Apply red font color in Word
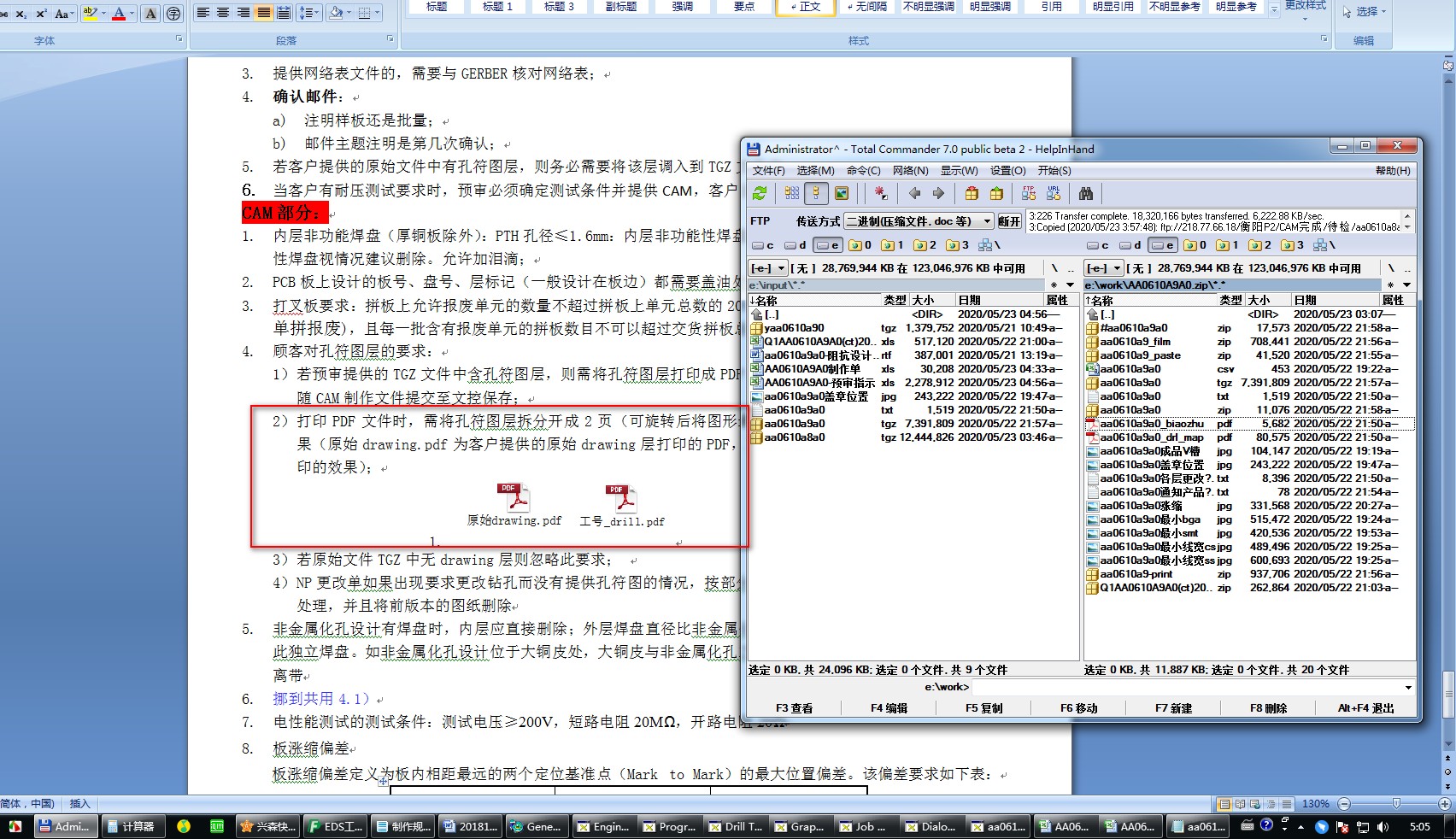This screenshot has width=1456, height=839. coord(119,14)
